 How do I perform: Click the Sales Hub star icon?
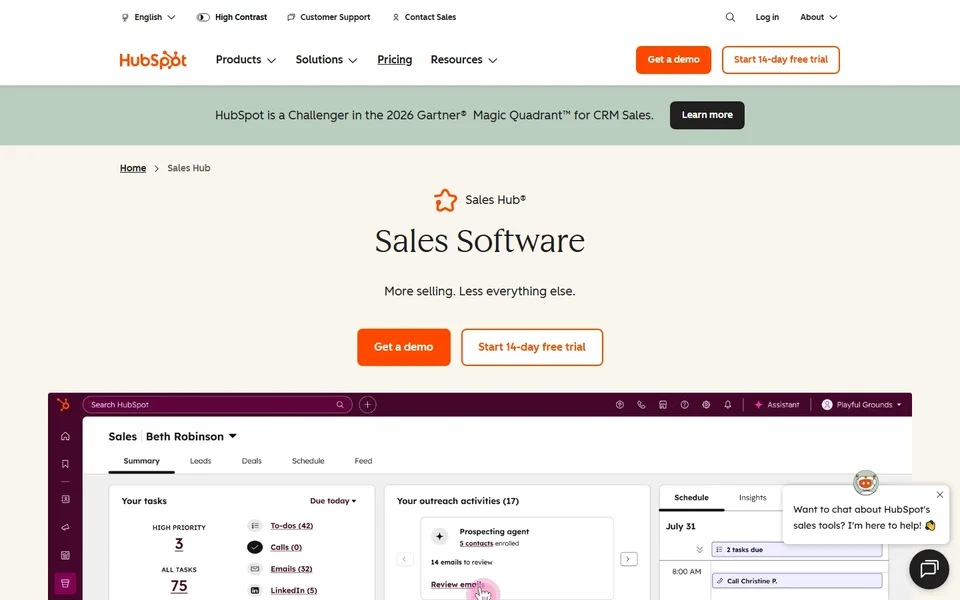[446, 200]
